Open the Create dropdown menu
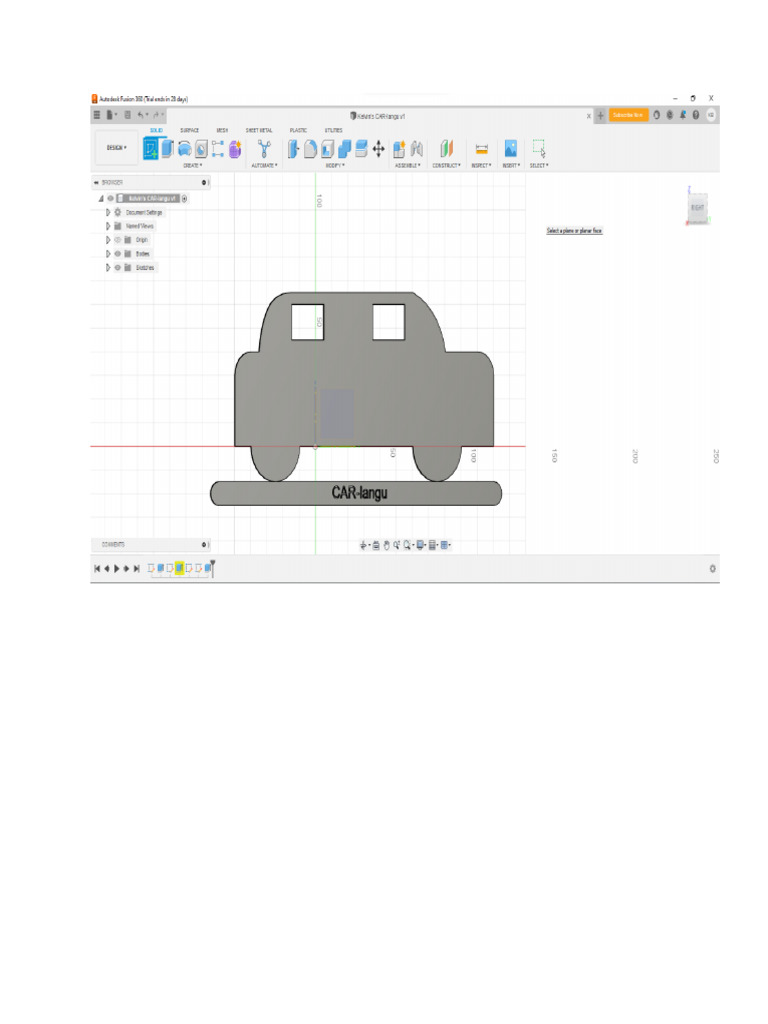This screenshot has width=768, height=1024. pyautogui.click(x=193, y=165)
